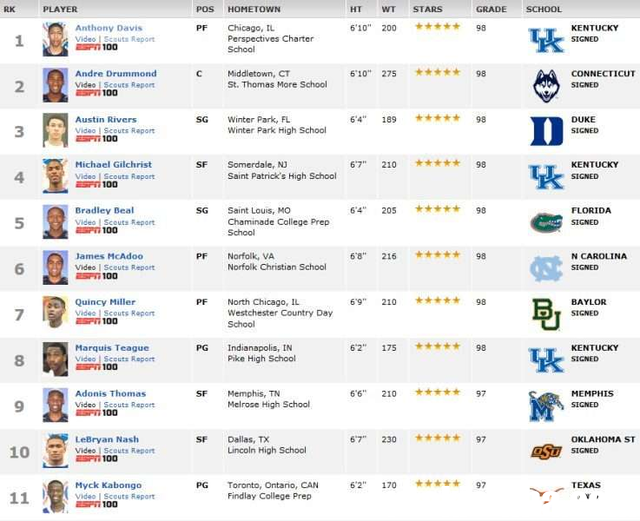Click the Baylor BU logo
Viewport: 640px width, 521px height.
pos(547,314)
